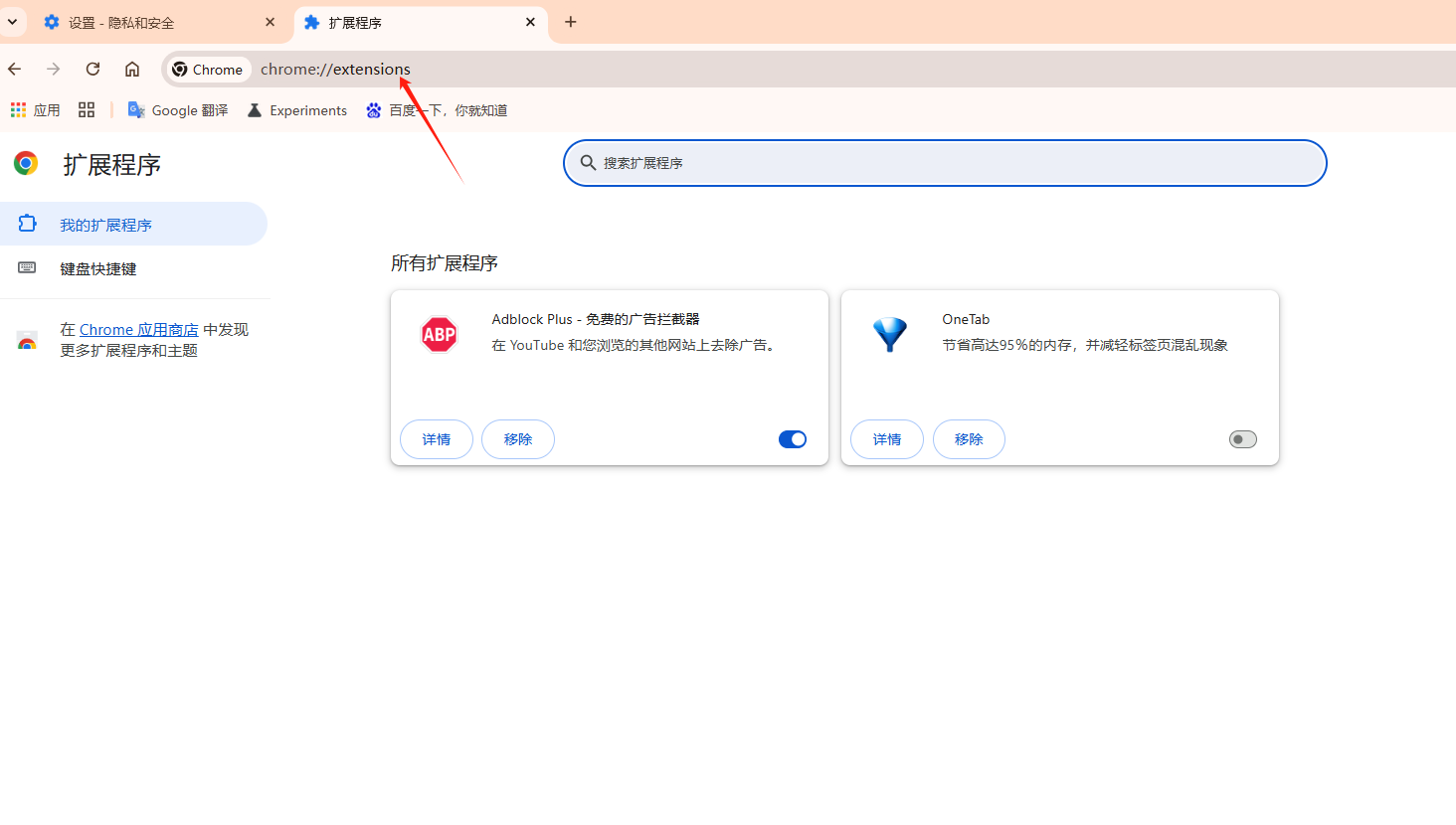Click the Adblock Plus ABP icon
The height and width of the screenshot is (825, 1456).
tap(439, 335)
